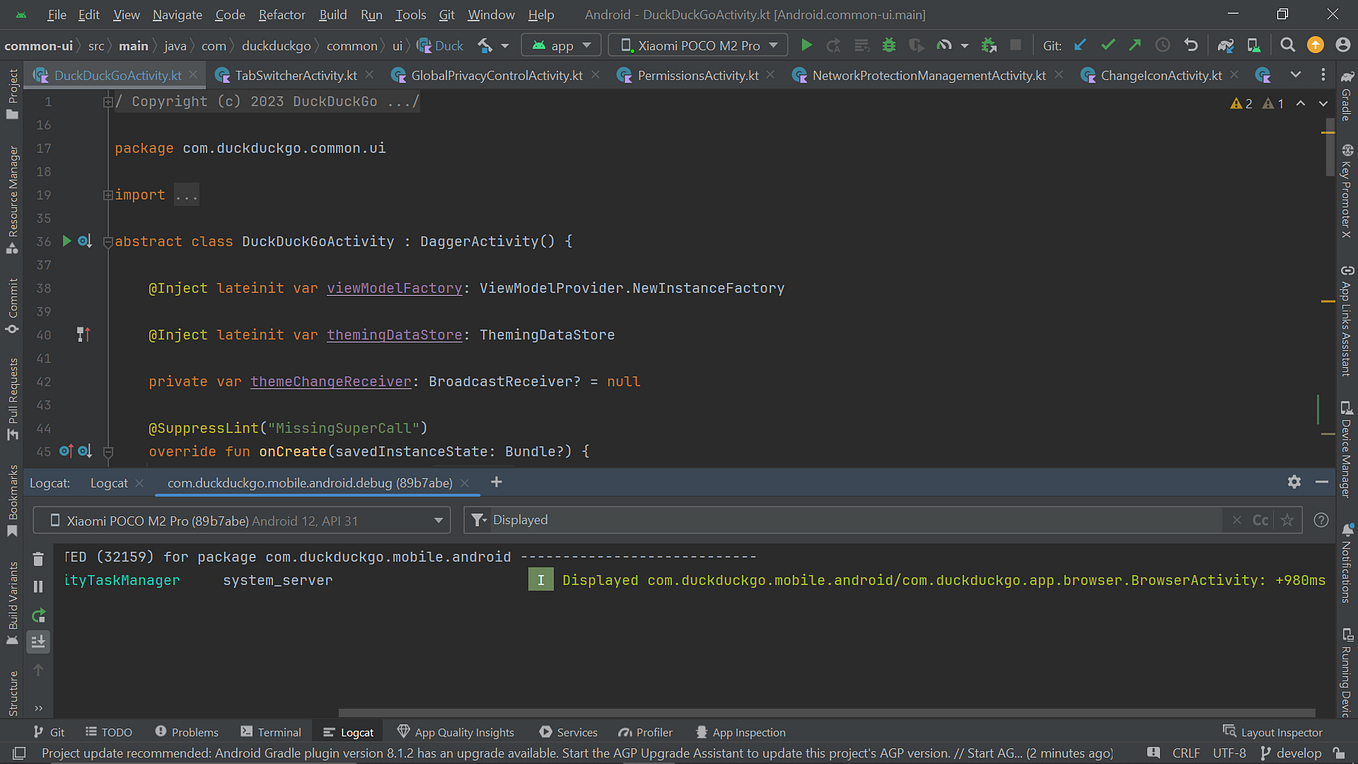
Task: Clear logcat with the trash icon
Action: coord(38,559)
